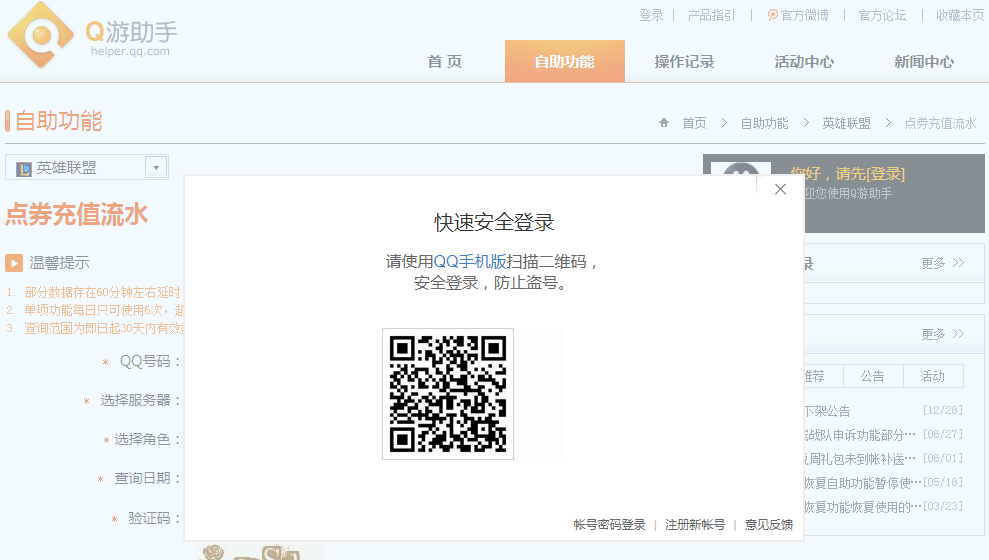Click the QQ手机版 link in the dialog
The height and width of the screenshot is (560, 989).
[x=470, y=261]
